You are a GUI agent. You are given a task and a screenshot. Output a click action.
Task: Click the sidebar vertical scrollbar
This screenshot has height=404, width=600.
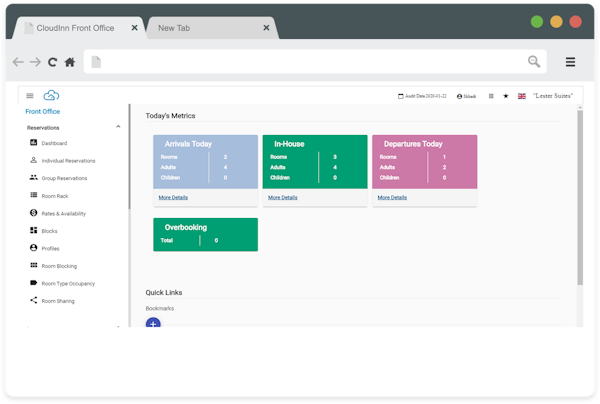129,157
